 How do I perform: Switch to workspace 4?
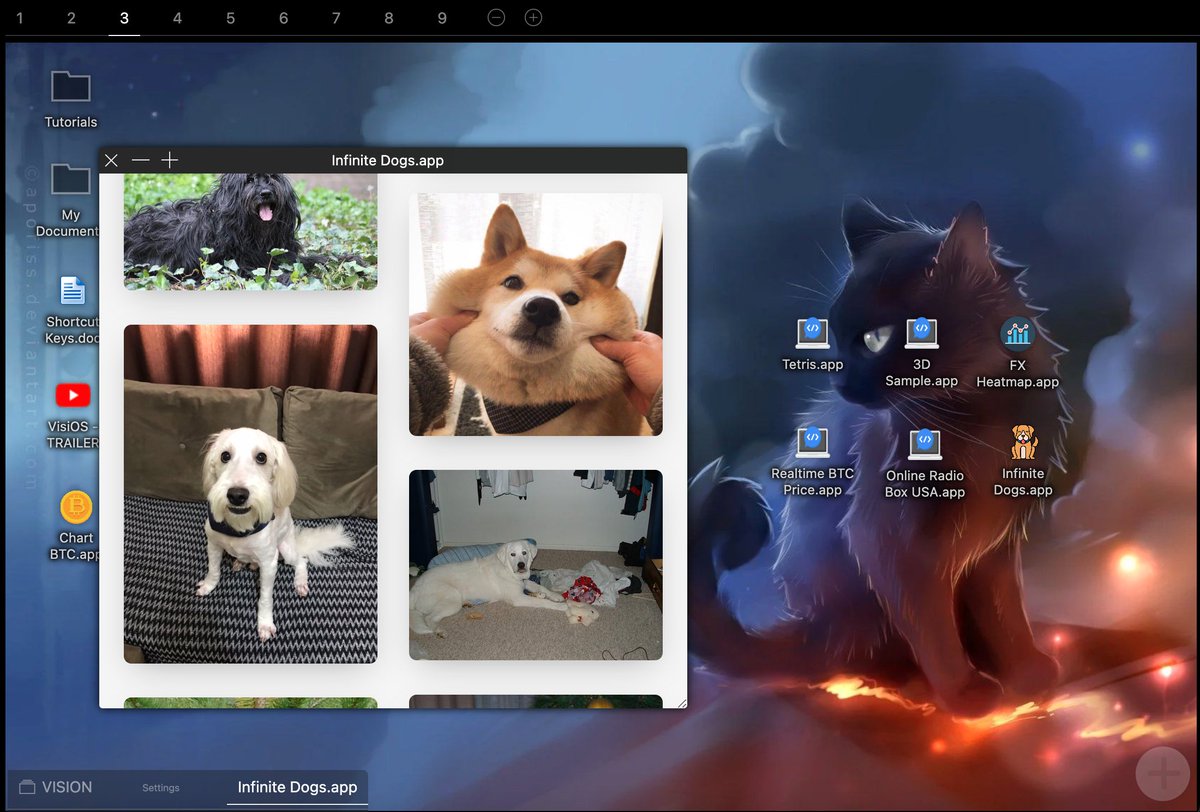[x=177, y=18]
